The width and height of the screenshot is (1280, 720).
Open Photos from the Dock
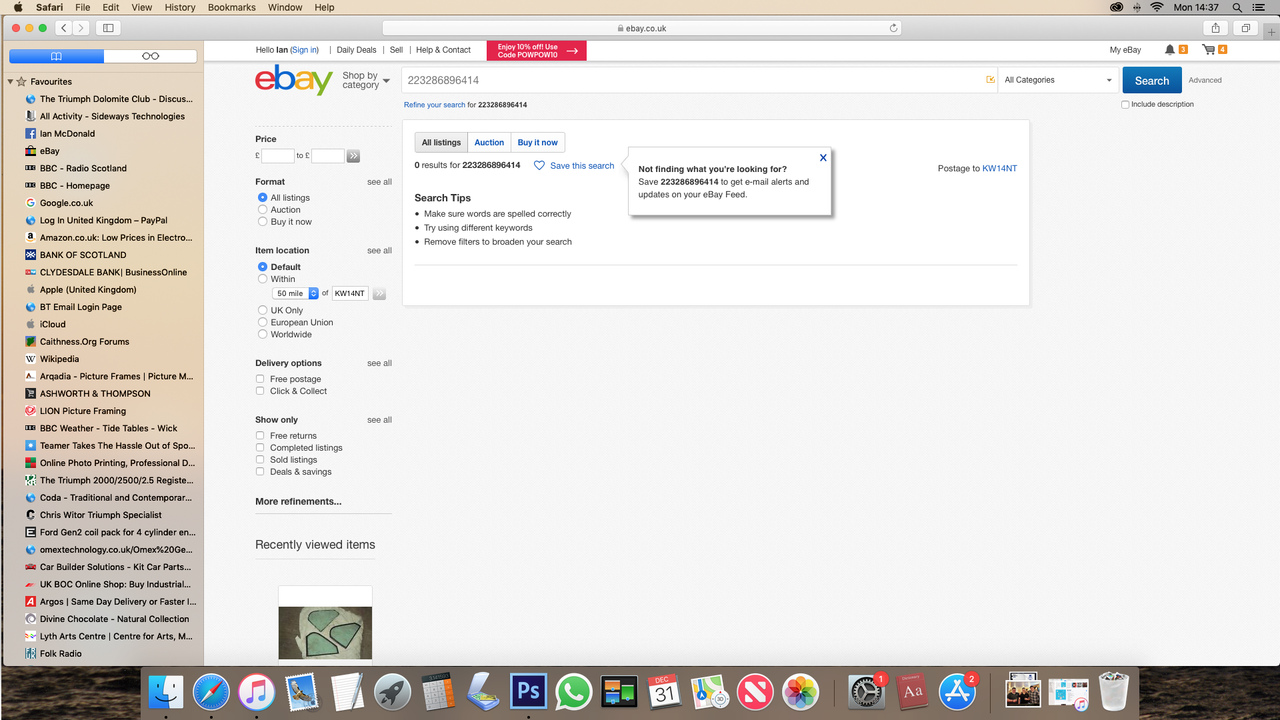coord(800,692)
